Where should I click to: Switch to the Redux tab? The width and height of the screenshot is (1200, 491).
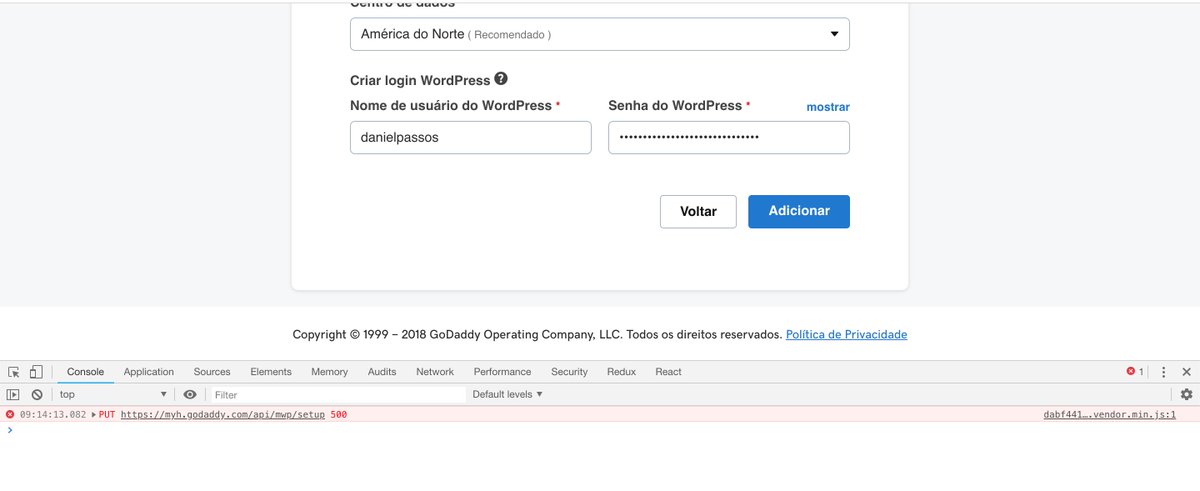(621, 372)
